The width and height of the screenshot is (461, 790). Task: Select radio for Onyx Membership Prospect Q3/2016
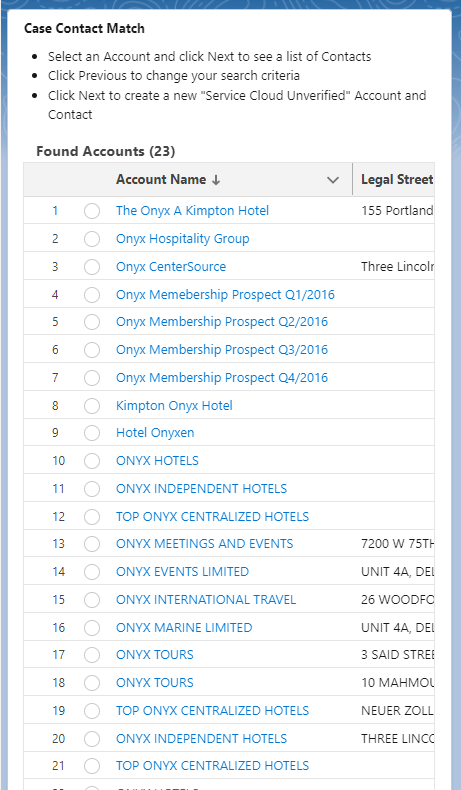[92, 350]
